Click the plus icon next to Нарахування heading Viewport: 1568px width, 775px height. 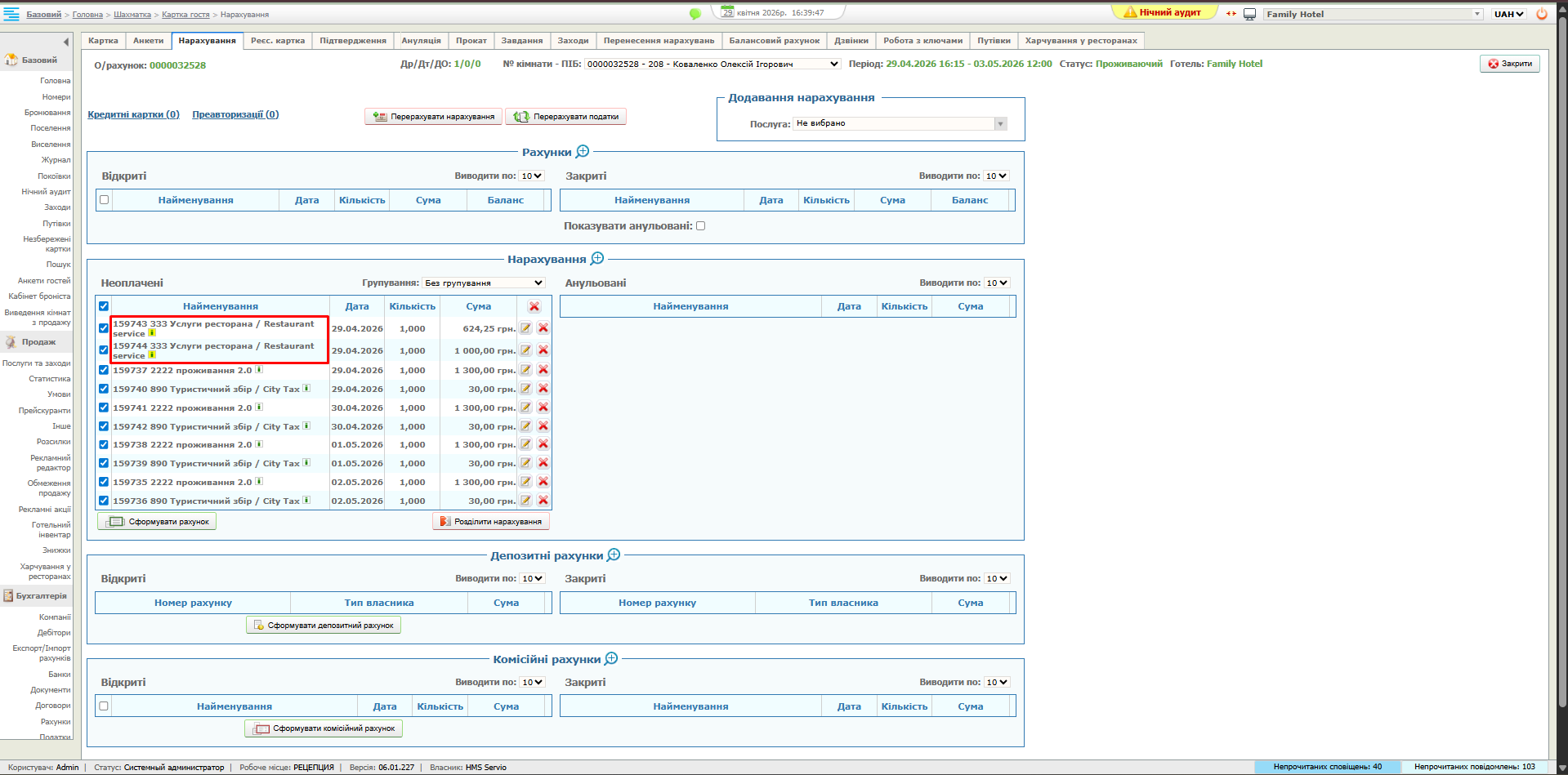[597, 259]
